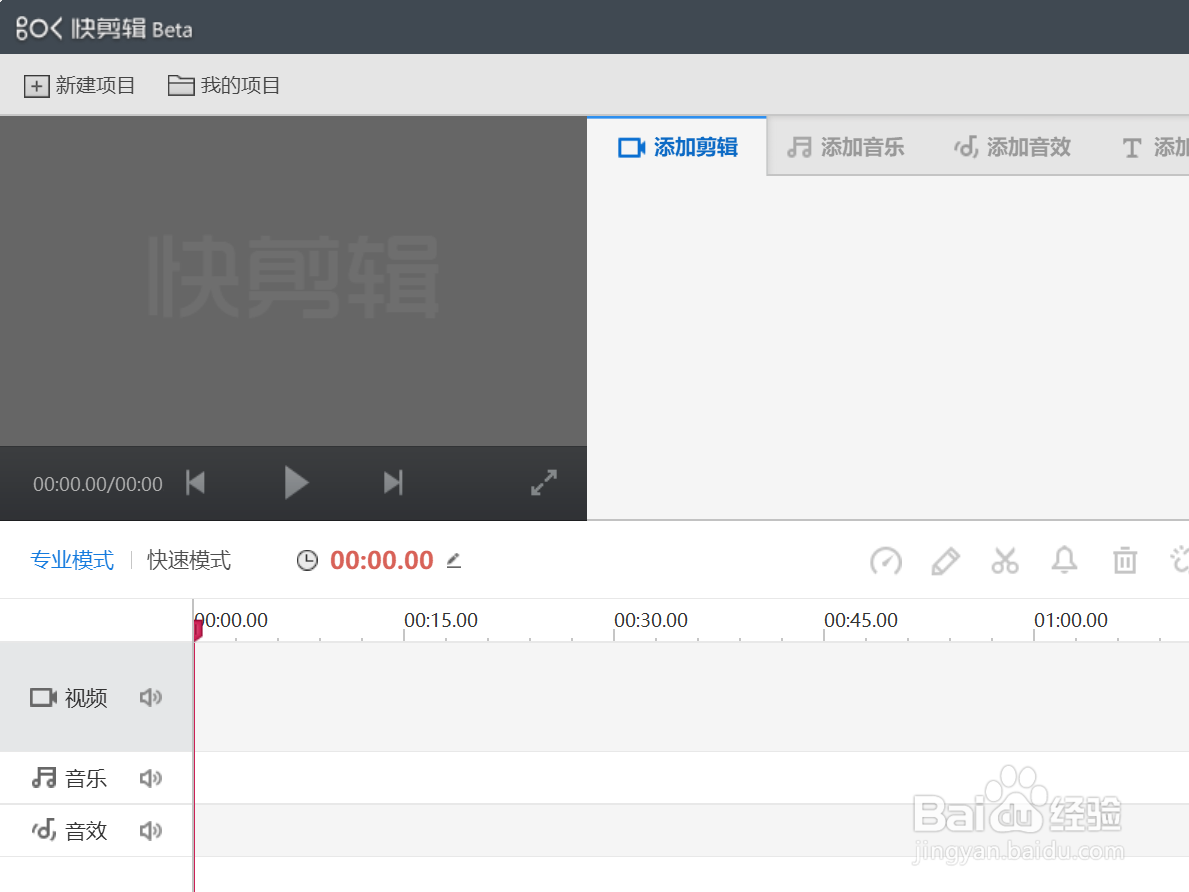The width and height of the screenshot is (1189, 892).
Task: Click the partially visible icon after trash
Action: (1180, 561)
